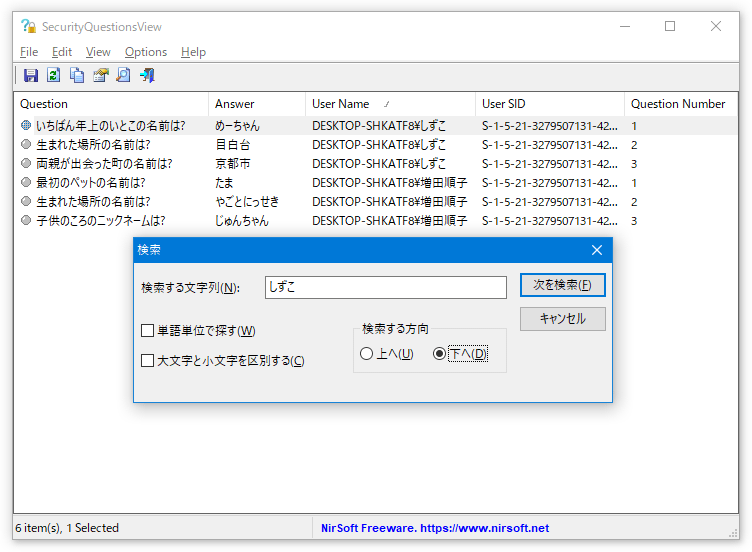Open the View menu
The image size is (752, 552).
[x=98, y=52]
